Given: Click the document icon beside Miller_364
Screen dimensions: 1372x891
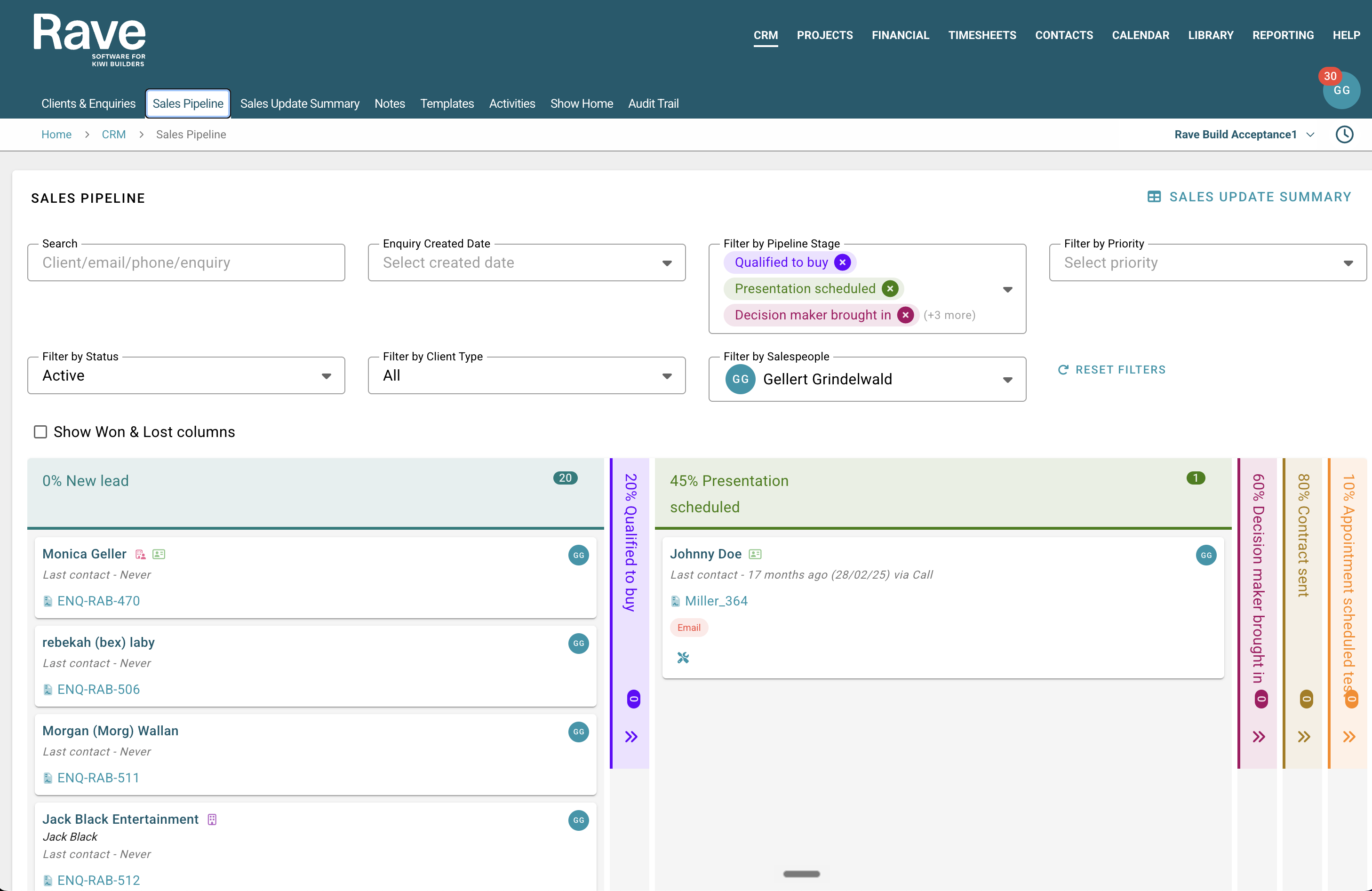Looking at the screenshot, I should click(x=675, y=601).
